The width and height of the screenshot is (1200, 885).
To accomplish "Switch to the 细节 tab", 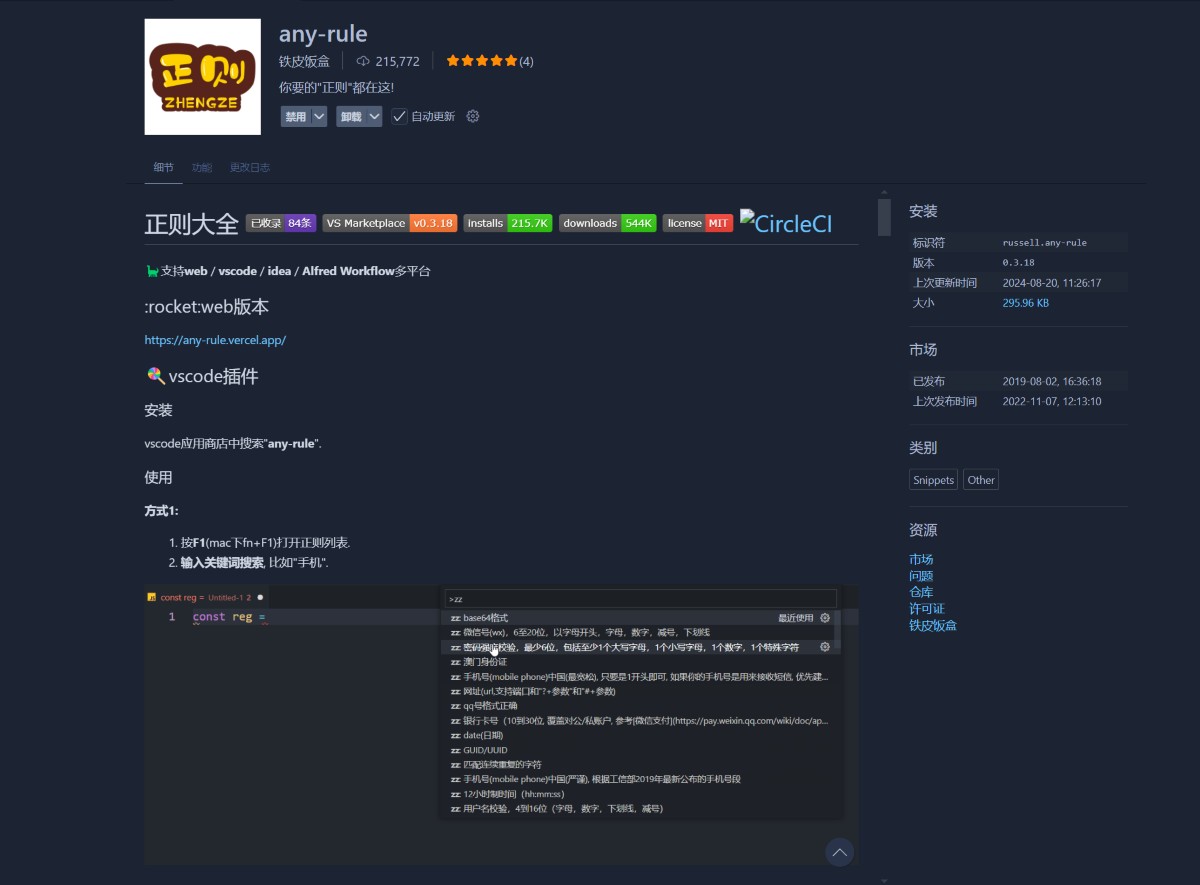I will coord(163,167).
